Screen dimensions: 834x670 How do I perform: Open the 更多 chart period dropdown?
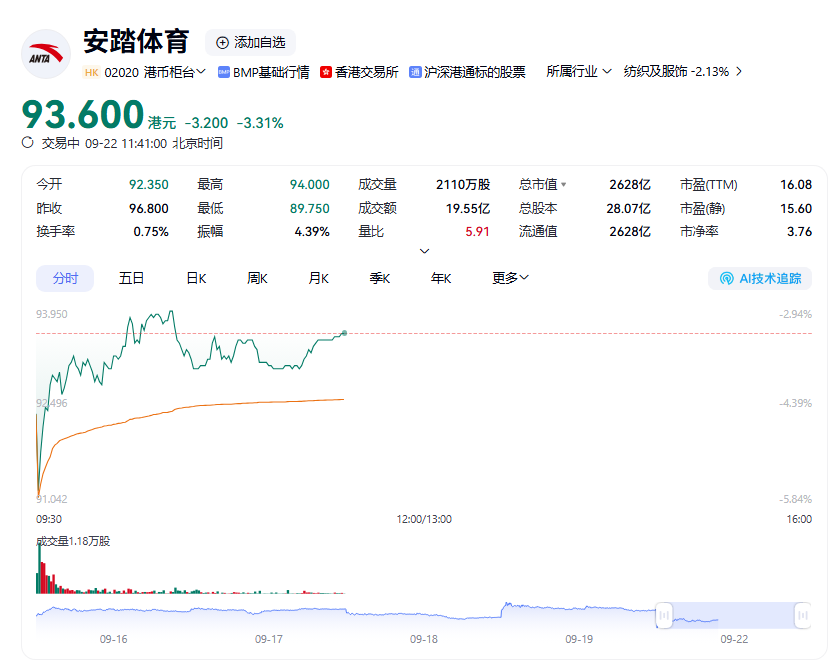pyautogui.click(x=510, y=278)
